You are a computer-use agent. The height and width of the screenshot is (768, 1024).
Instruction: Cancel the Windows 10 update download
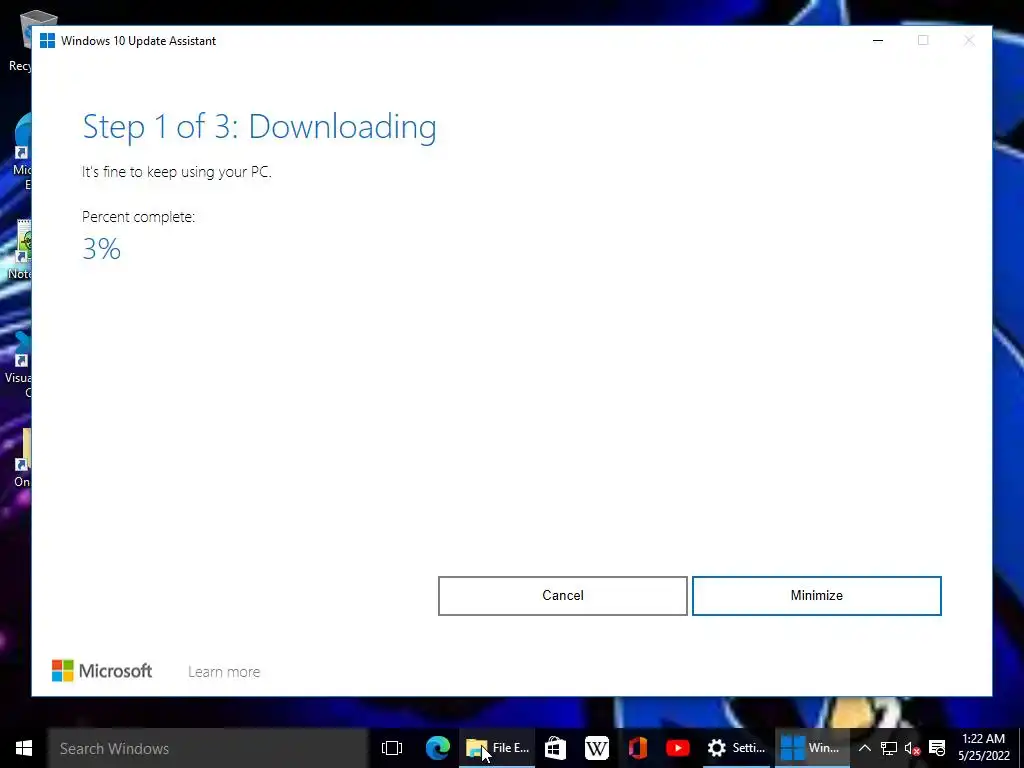562,596
